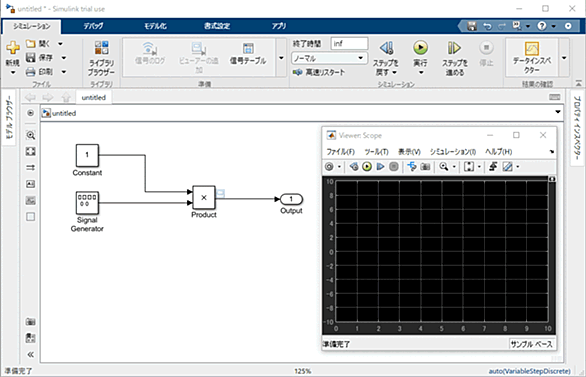Click Scope scale axes limits icon
Viewport: 586px width, 377px height.
(x=469, y=167)
